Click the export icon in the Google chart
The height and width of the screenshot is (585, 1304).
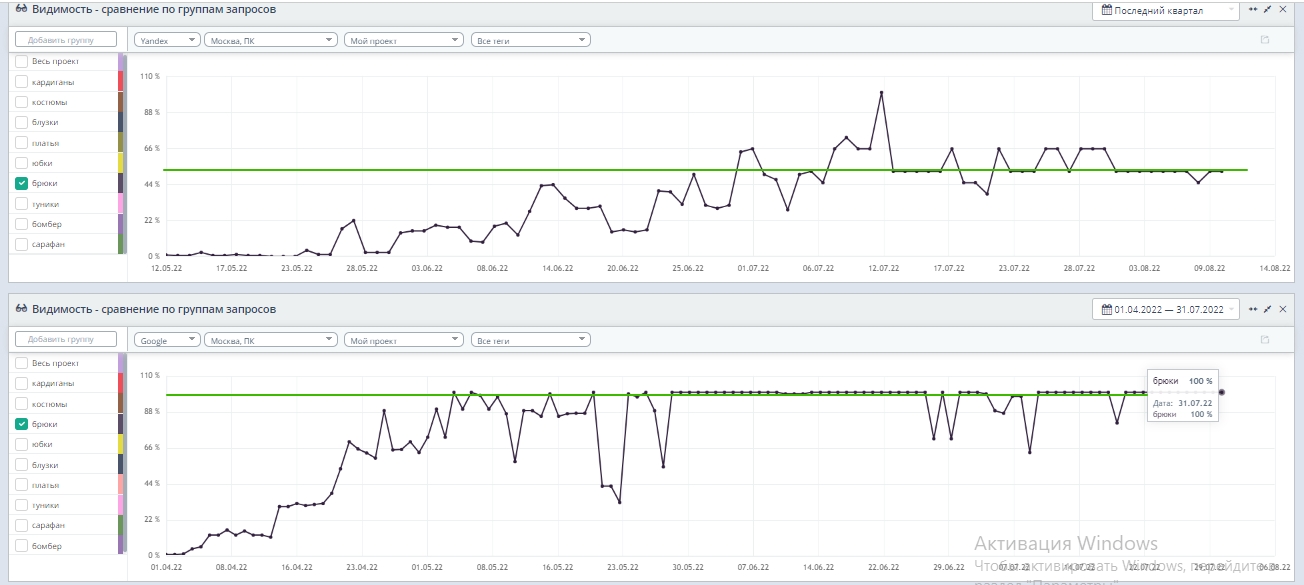pos(1264,340)
